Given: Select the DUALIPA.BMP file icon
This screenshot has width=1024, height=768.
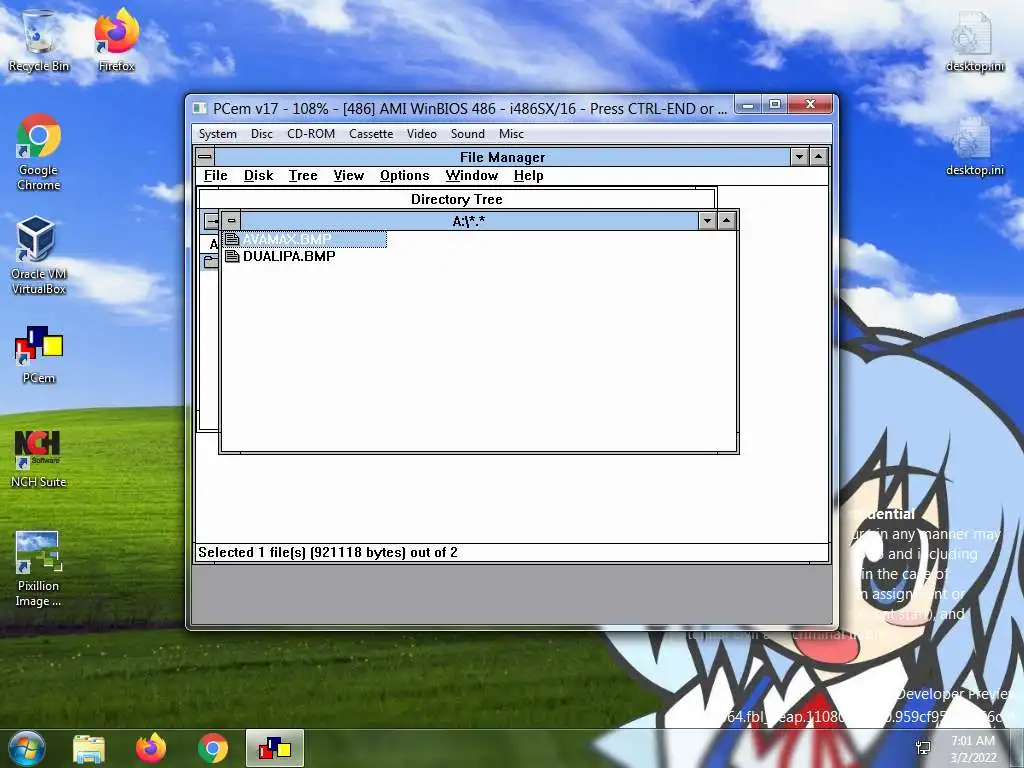Looking at the screenshot, I should click(232, 256).
